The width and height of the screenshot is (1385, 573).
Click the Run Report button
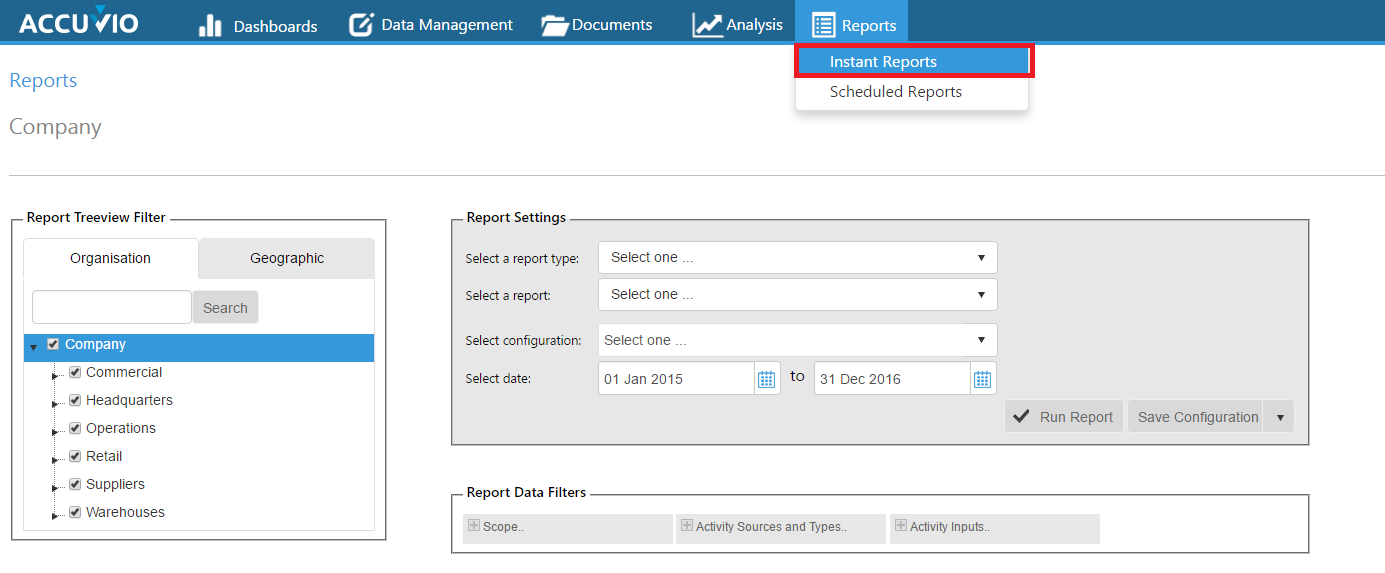(x=1065, y=417)
